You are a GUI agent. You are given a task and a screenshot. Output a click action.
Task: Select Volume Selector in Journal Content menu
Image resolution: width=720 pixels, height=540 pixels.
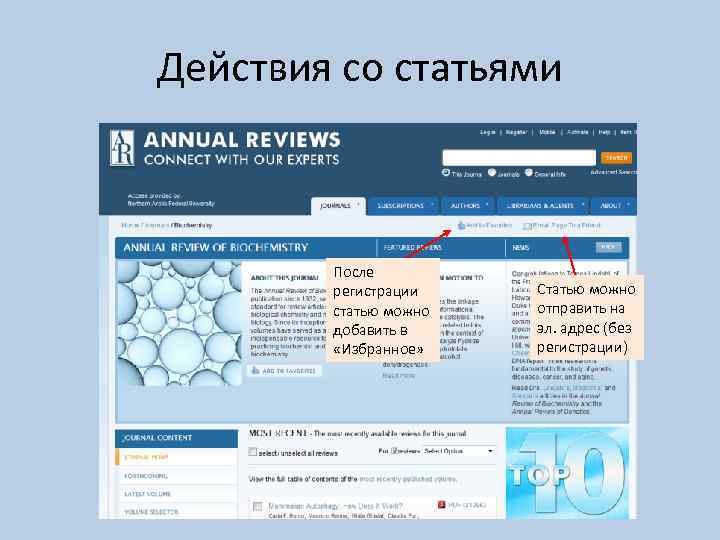click(177, 512)
